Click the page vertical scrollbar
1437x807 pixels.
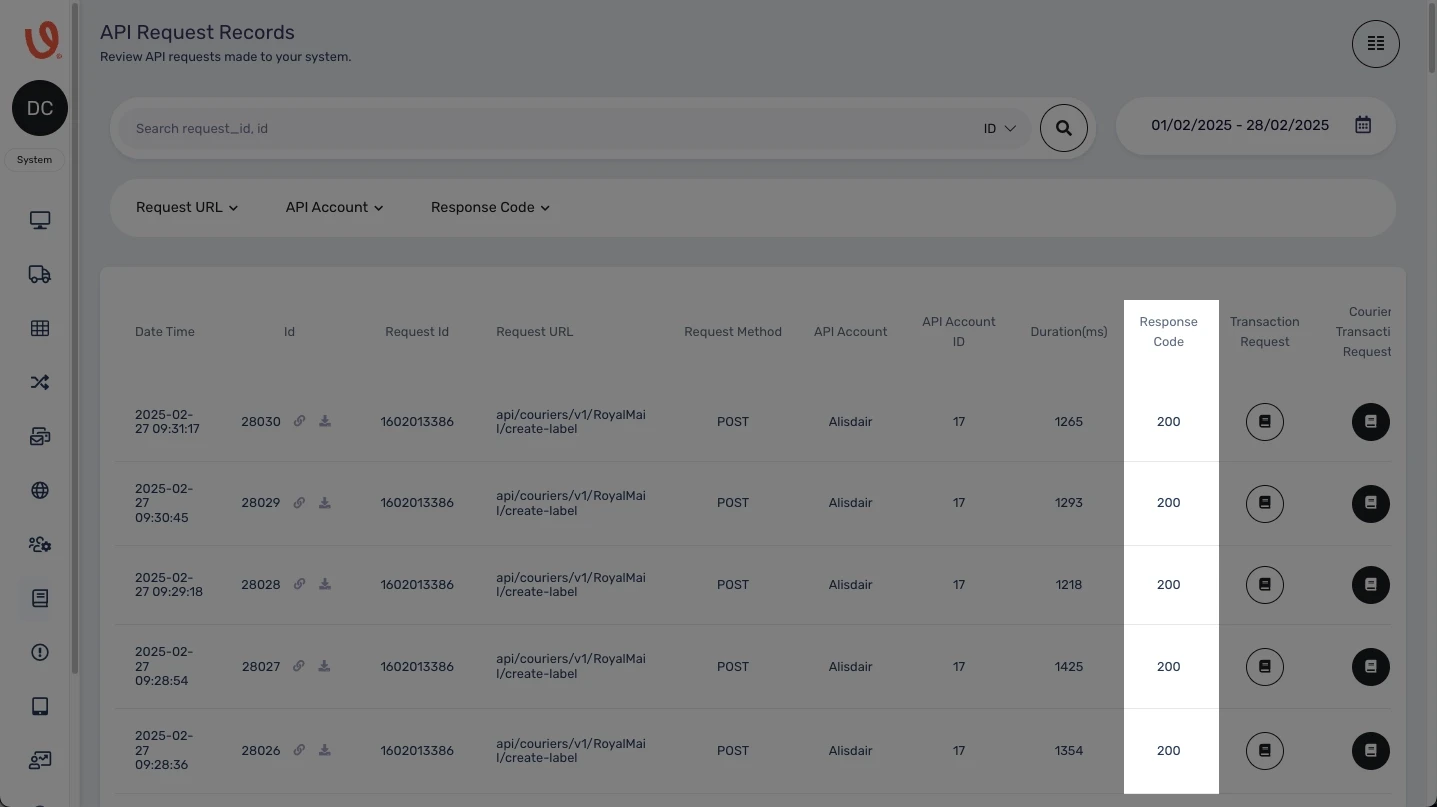1432,38
